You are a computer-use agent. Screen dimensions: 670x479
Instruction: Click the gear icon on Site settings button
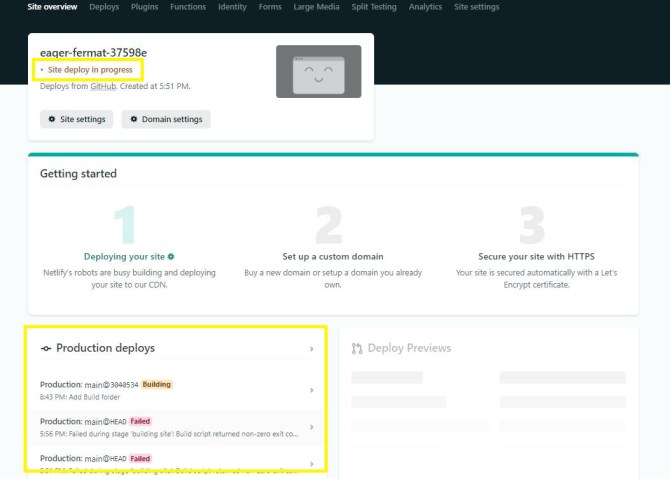[x=52, y=119]
